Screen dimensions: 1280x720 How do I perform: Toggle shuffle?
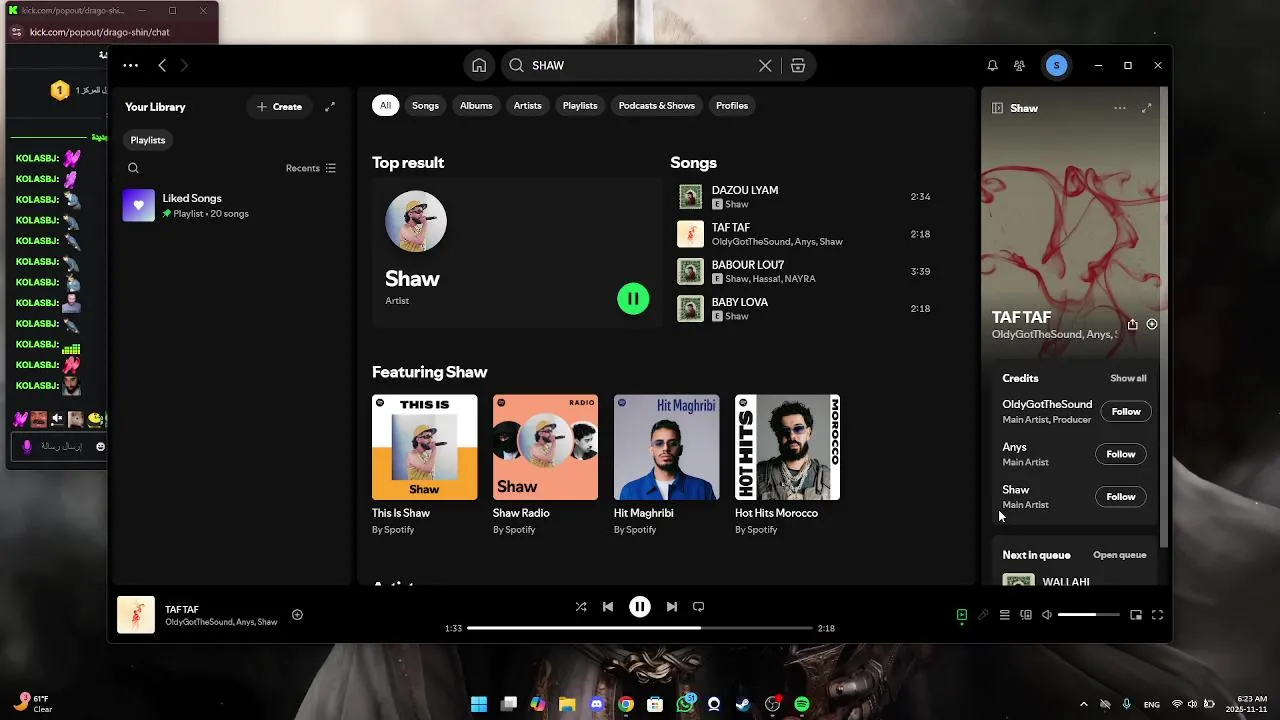(x=581, y=606)
